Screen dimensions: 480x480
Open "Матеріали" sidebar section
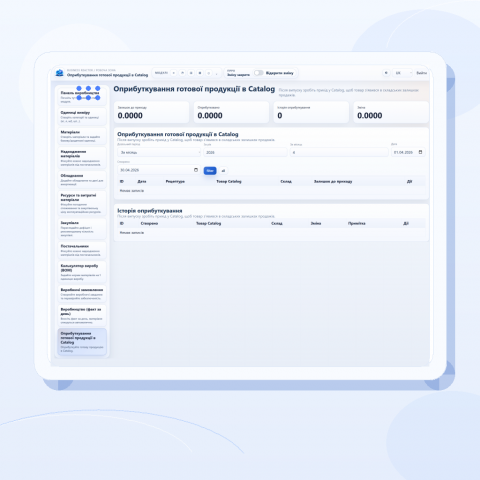click(x=82, y=136)
